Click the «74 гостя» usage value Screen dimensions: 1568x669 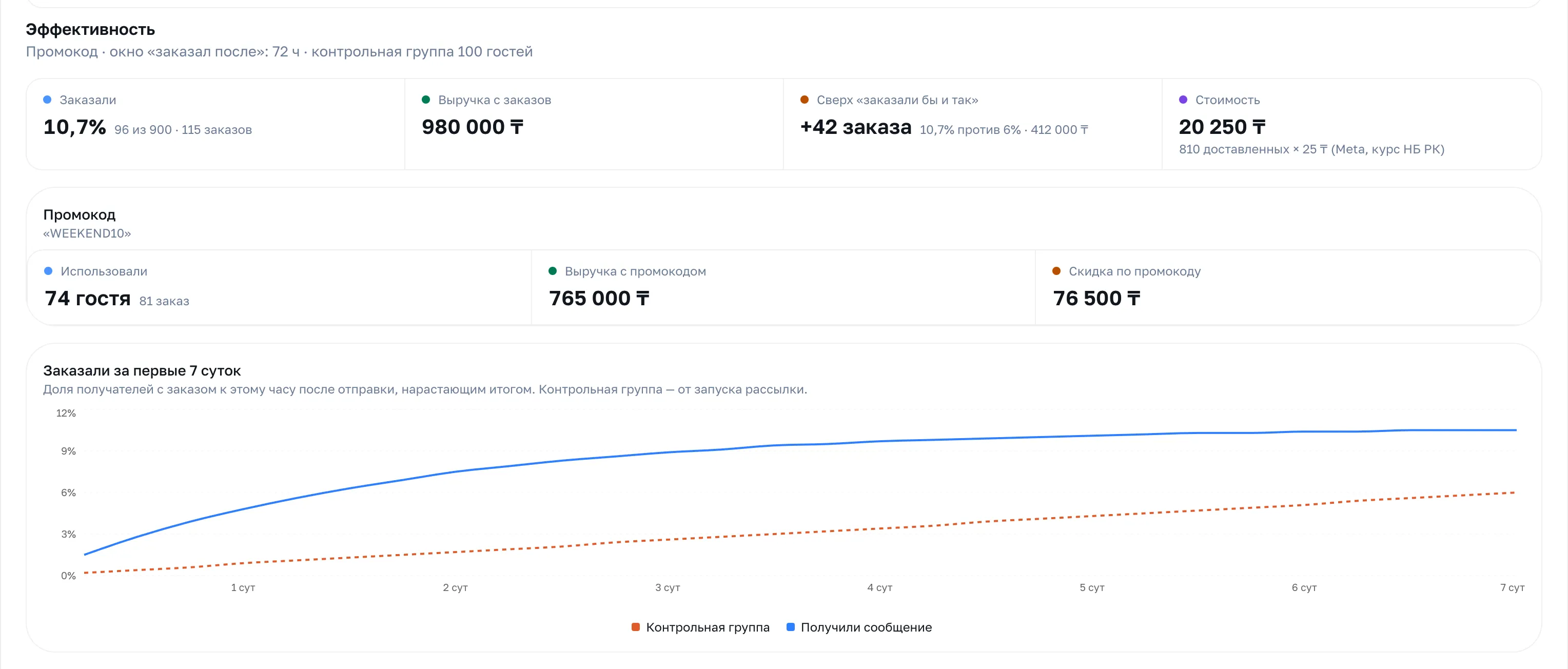pos(88,298)
